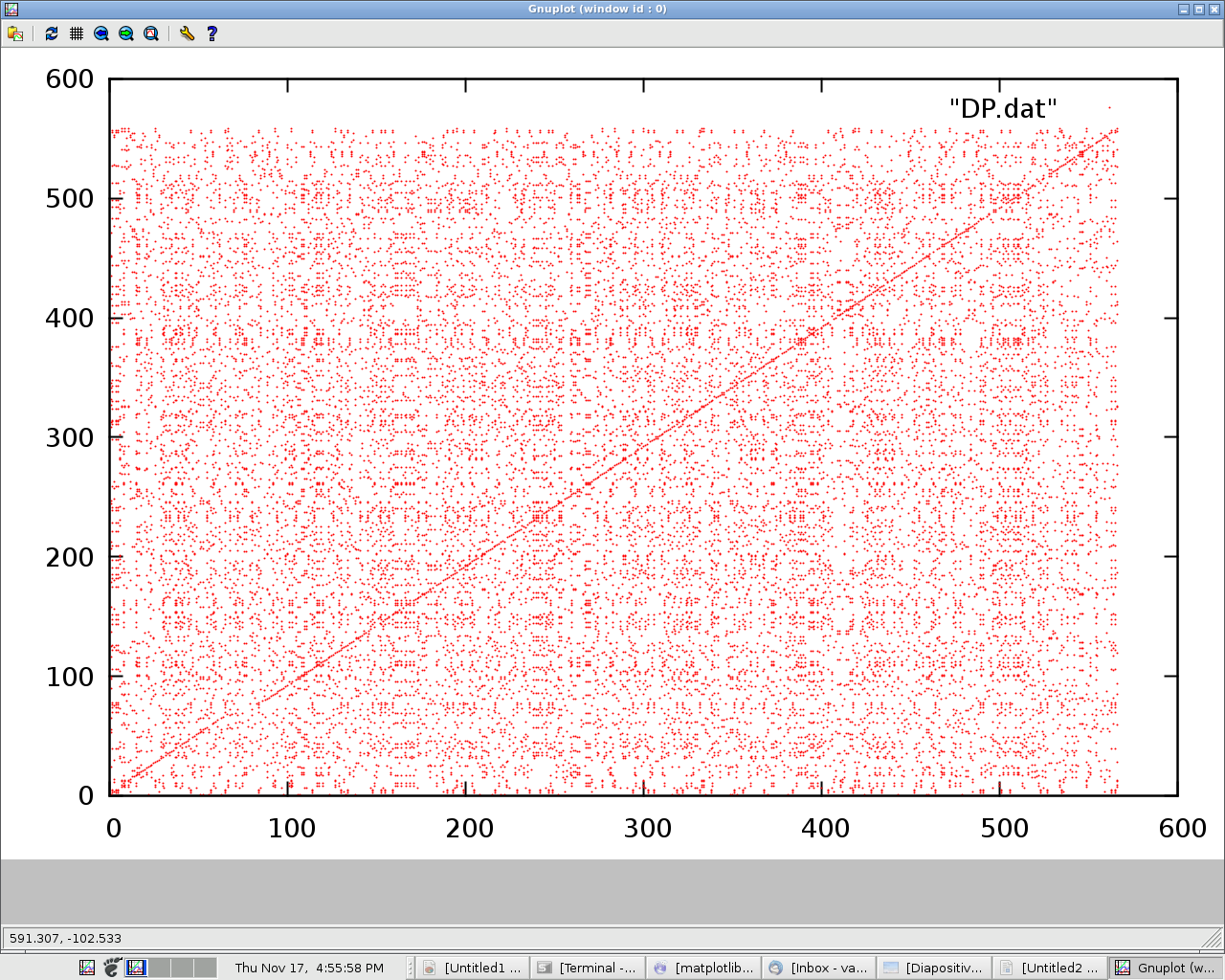Go back to the previous zoom level
The image size is (1225, 980).
coord(100,33)
